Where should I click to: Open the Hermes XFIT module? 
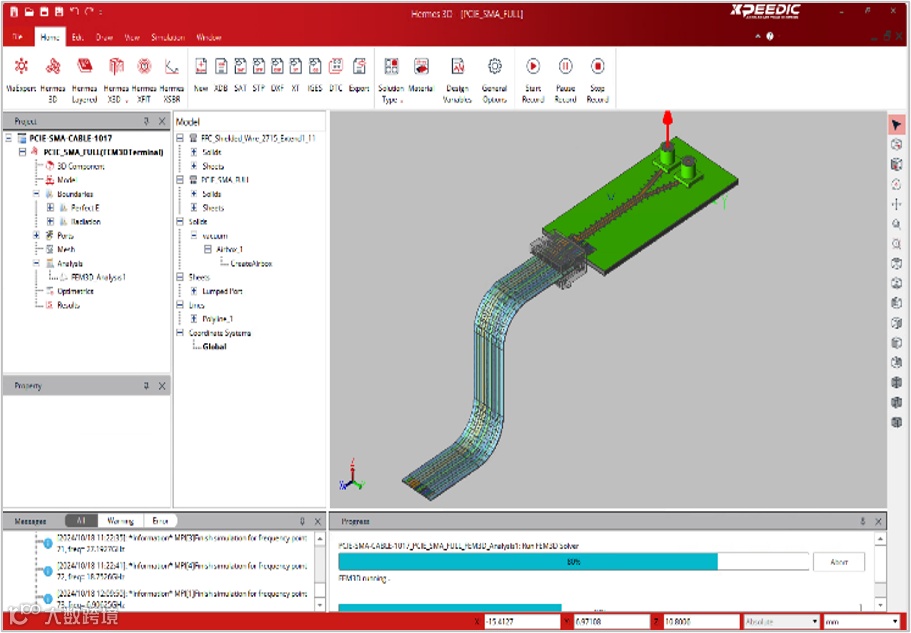tap(144, 80)
